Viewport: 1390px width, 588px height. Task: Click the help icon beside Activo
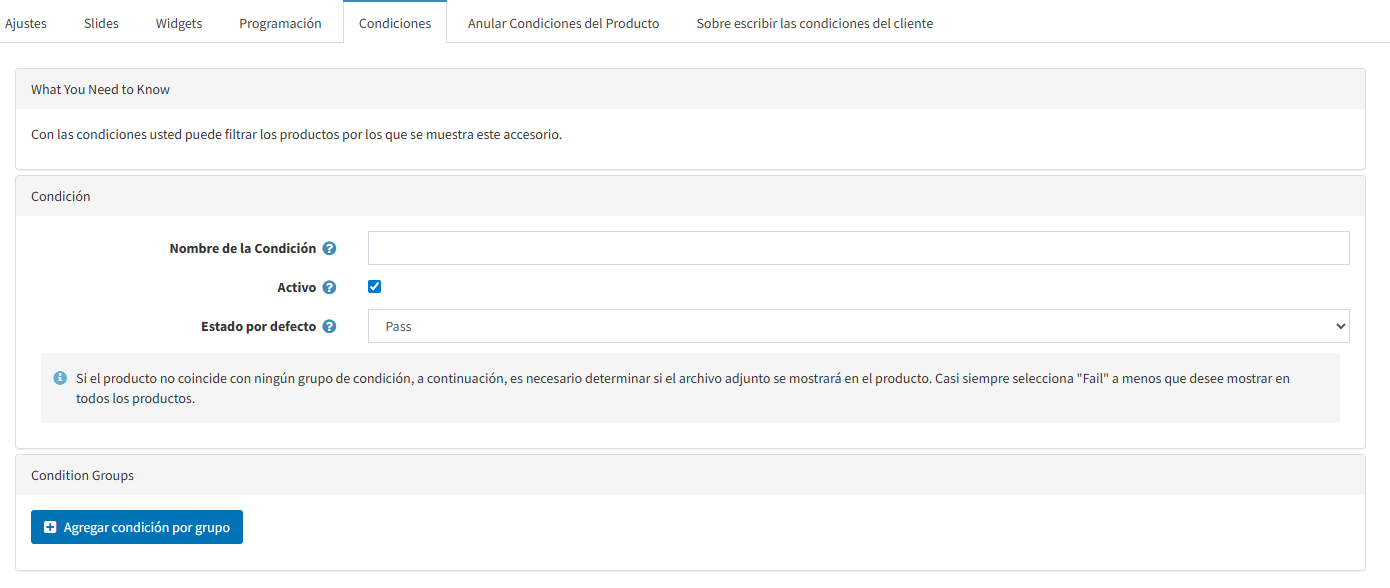click(x=329, y=287)
